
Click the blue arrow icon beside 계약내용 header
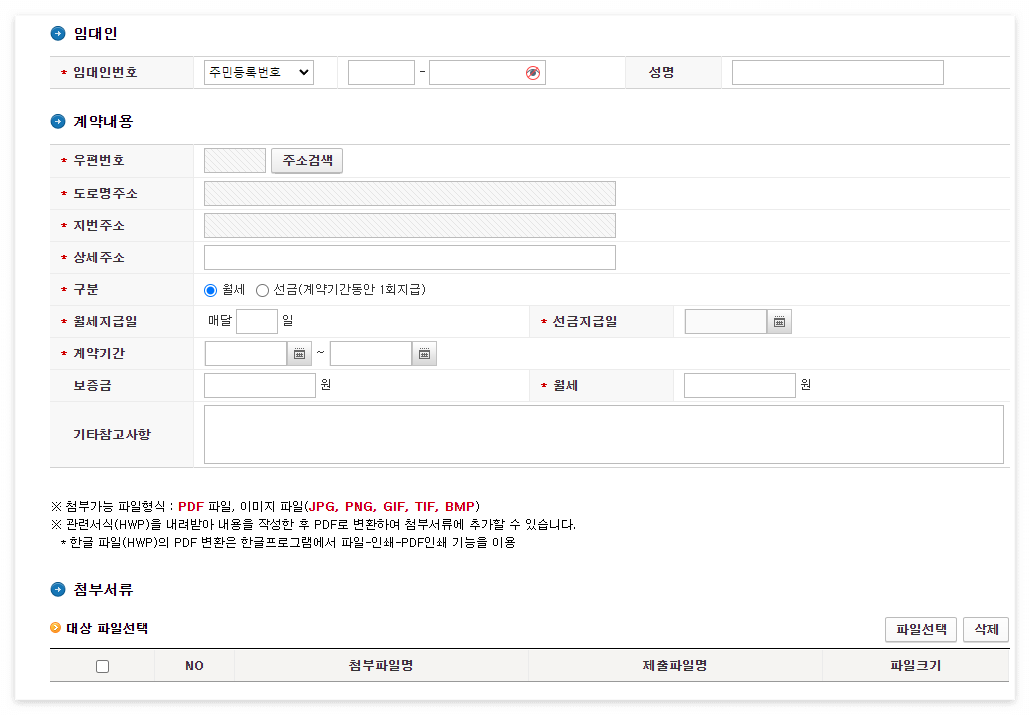pyautogui.click(x=56, y=122)
